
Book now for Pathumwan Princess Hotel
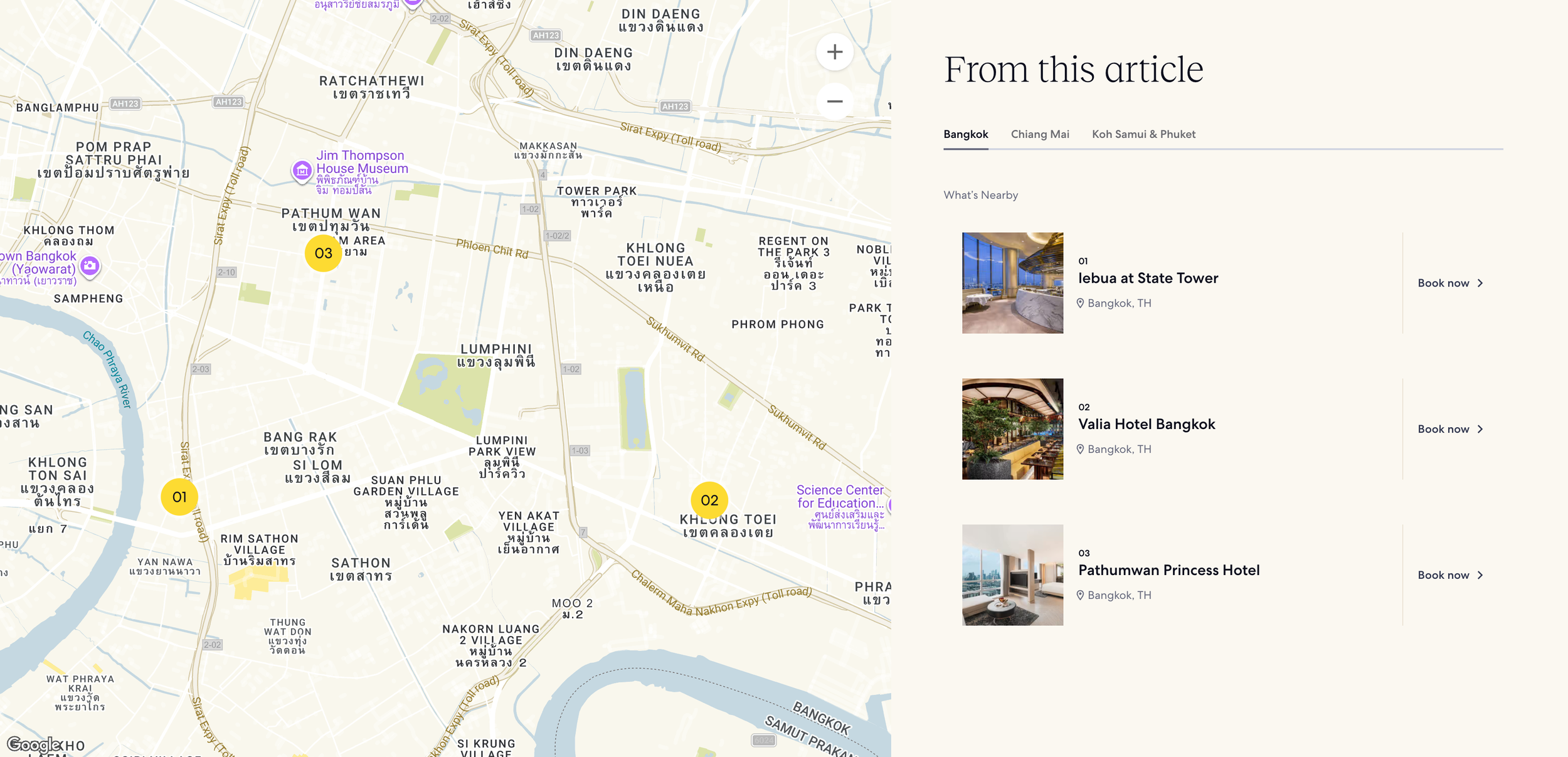[1450, 575]
